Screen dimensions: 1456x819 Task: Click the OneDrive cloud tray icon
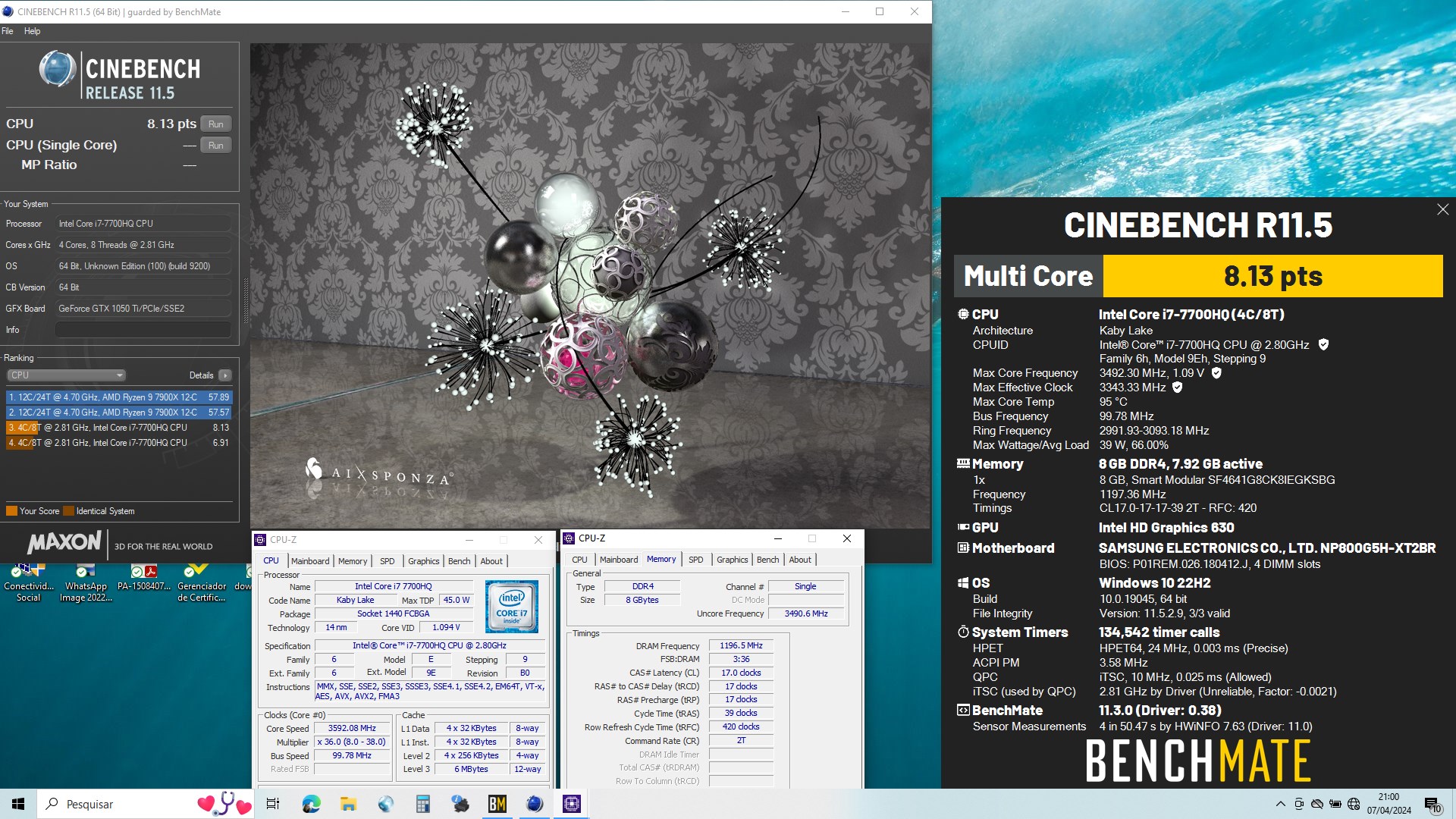pyautogui.click(x=1317, y=804)
